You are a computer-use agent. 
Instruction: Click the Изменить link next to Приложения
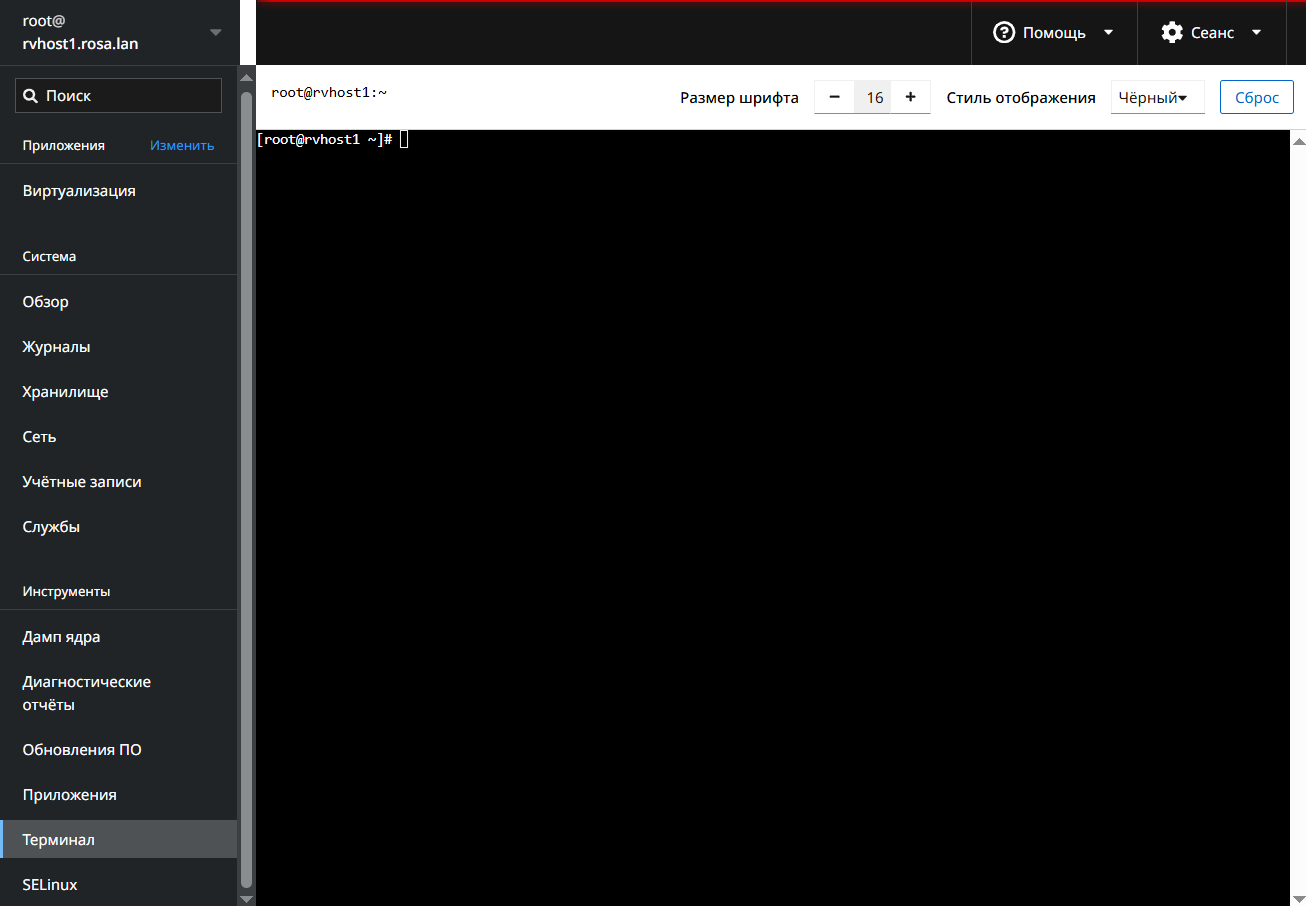click(x=182, y=145)
